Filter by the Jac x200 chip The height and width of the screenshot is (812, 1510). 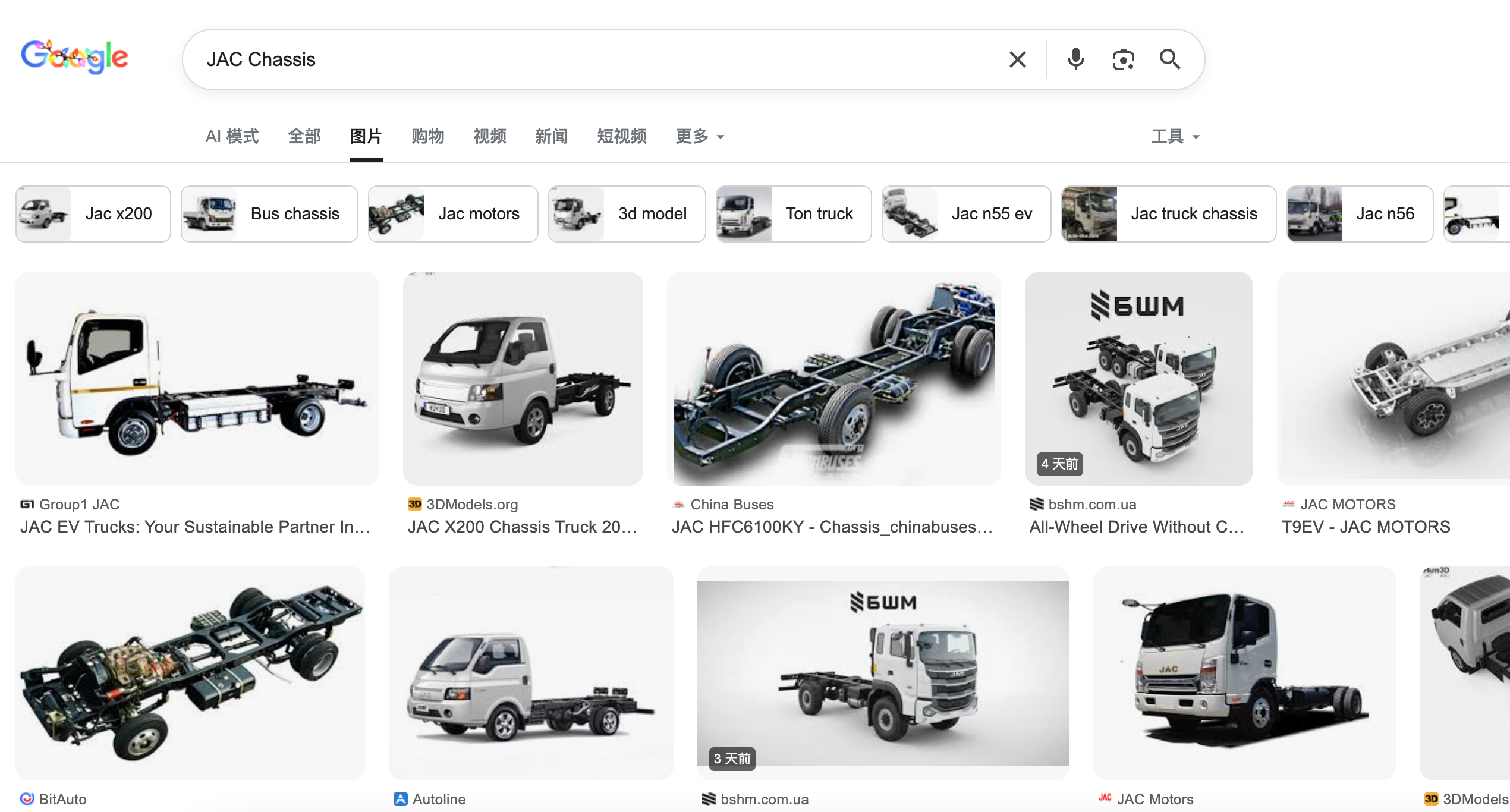(93, 214)
